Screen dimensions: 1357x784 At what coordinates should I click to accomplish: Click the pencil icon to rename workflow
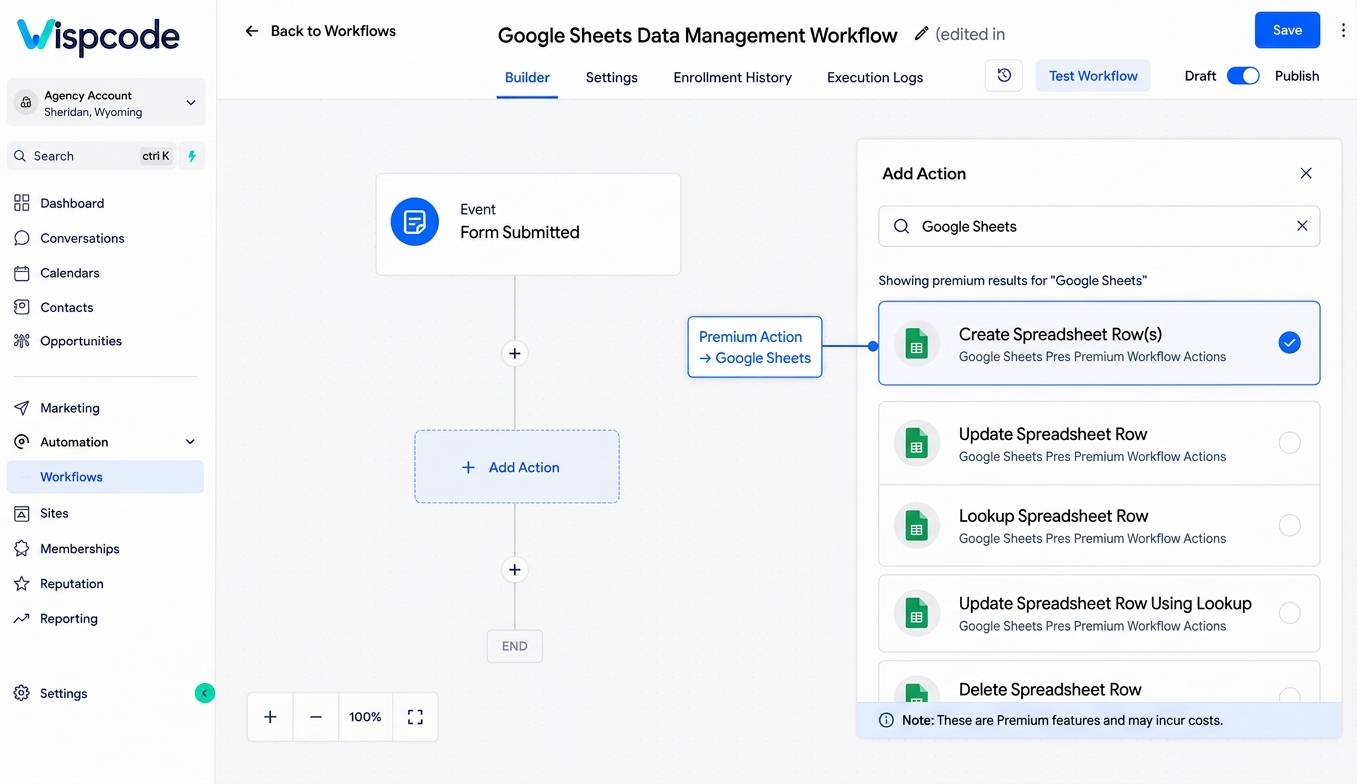(921, 34)
